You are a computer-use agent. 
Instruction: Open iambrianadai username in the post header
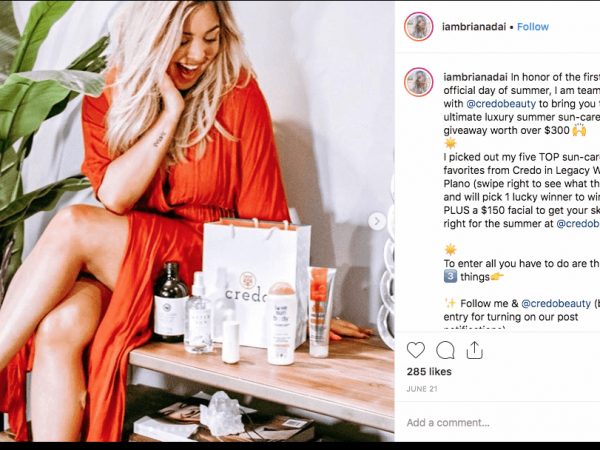pyautogui.click(x=474, y=27)
